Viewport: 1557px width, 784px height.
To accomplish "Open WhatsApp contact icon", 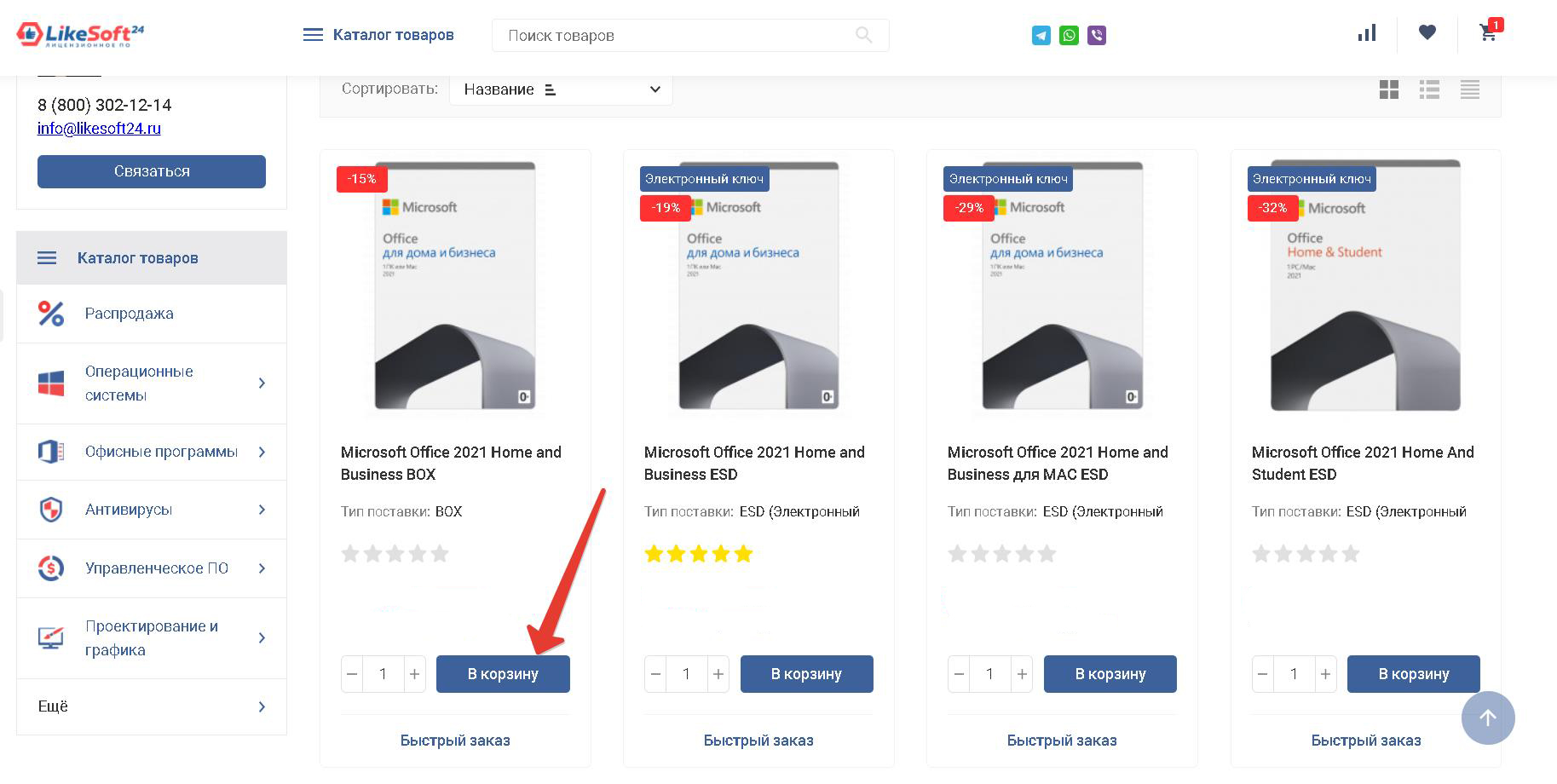I will [x=1069, y=35].
